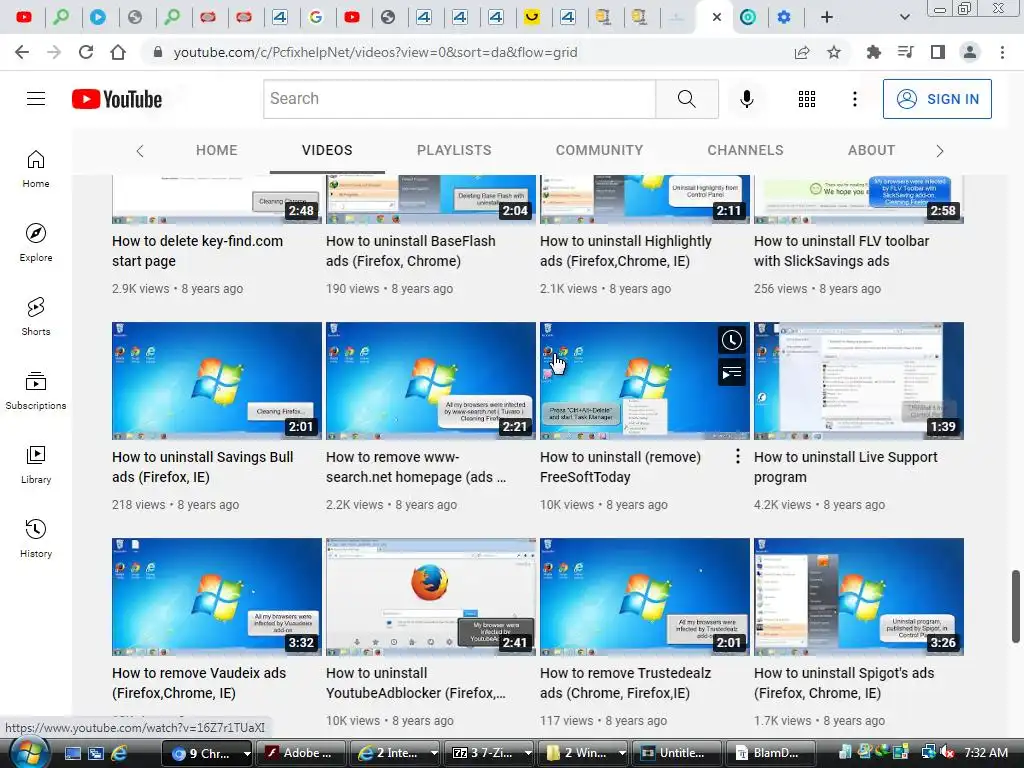Expand the 9 Chrome taskbar group arrow

247,753
